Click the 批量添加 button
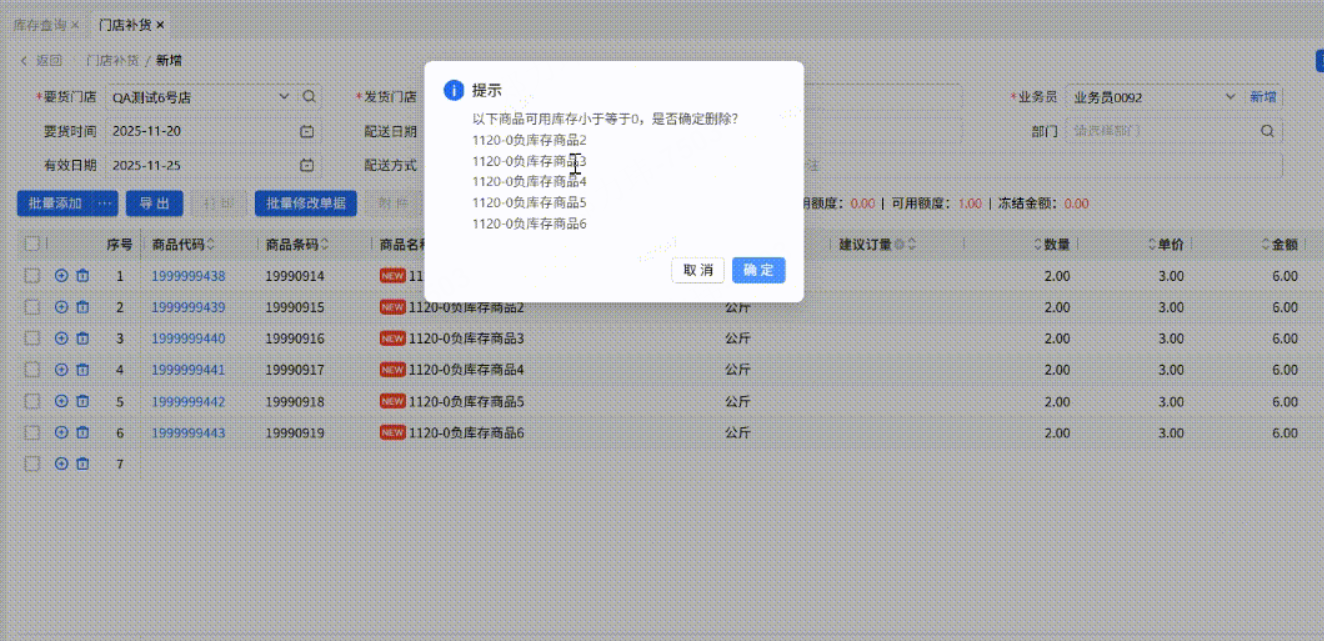Screen dimensions: 1324x641 click(55, 203)
